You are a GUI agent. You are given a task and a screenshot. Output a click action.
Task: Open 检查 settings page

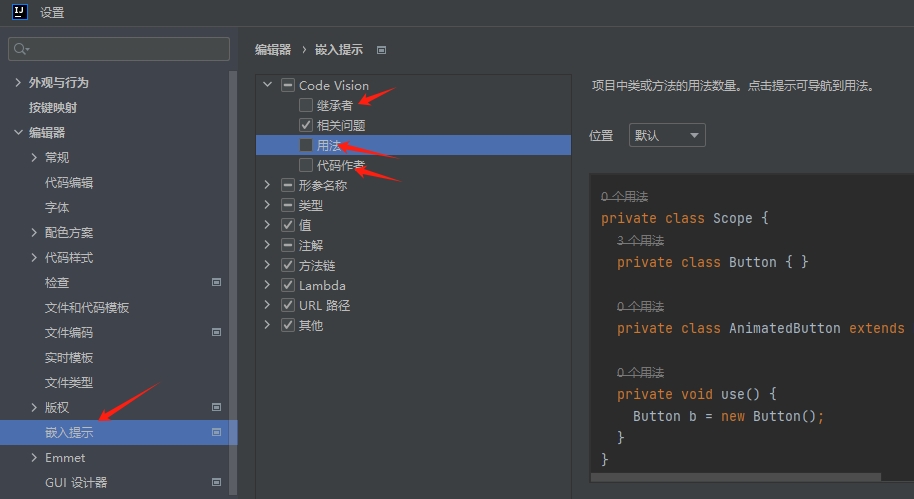57,283
